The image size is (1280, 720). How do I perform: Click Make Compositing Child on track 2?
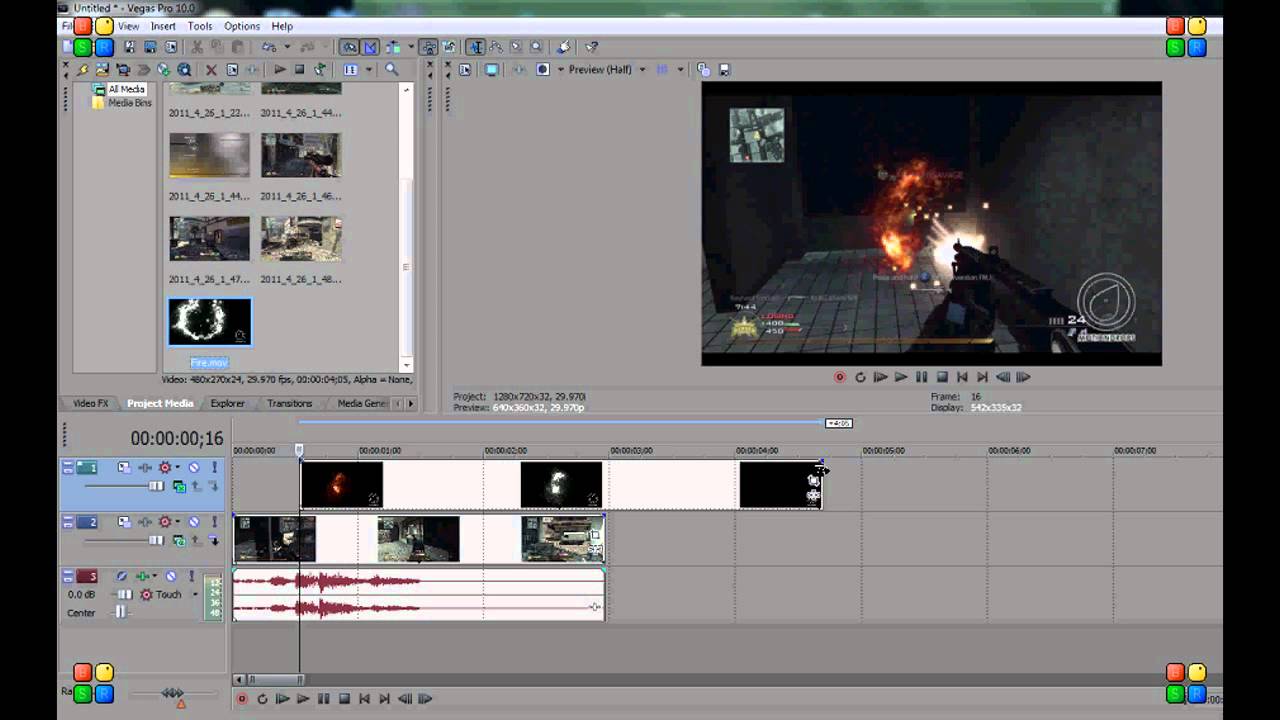(214, 540)
